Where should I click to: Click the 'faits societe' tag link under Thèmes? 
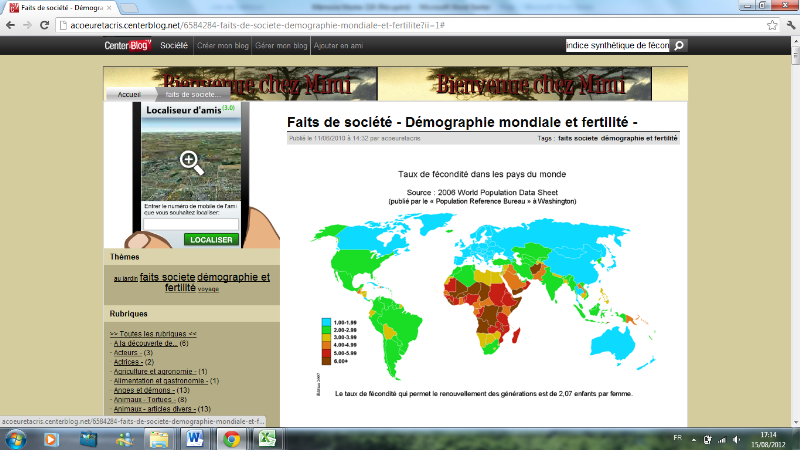[x=167, y=276]
